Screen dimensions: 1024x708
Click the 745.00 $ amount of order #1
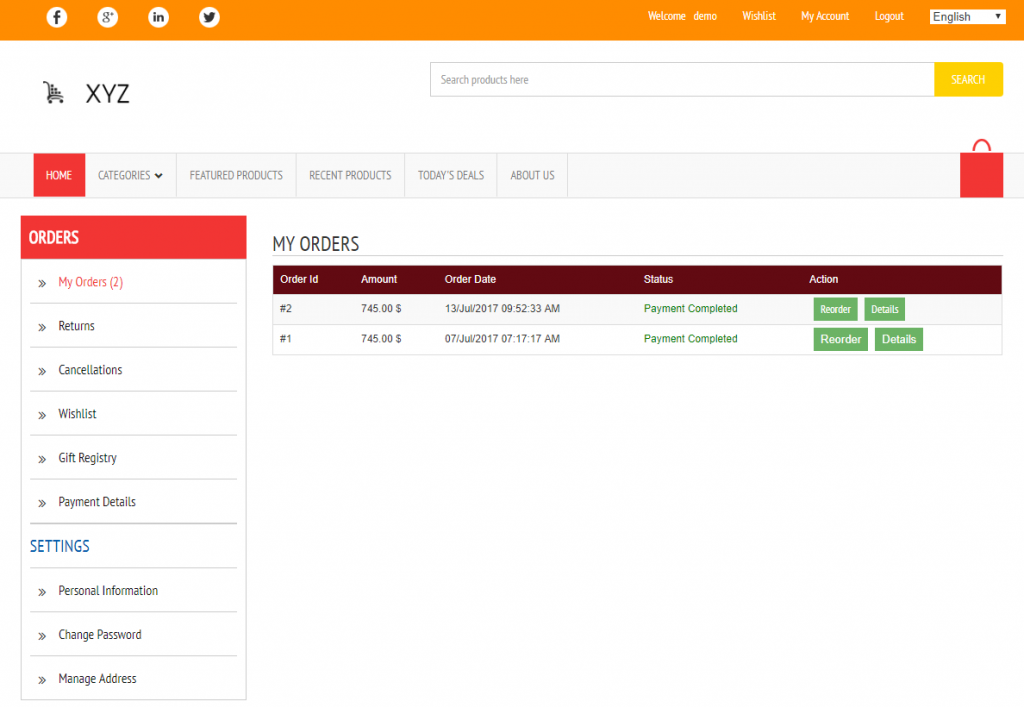(381, 338)
